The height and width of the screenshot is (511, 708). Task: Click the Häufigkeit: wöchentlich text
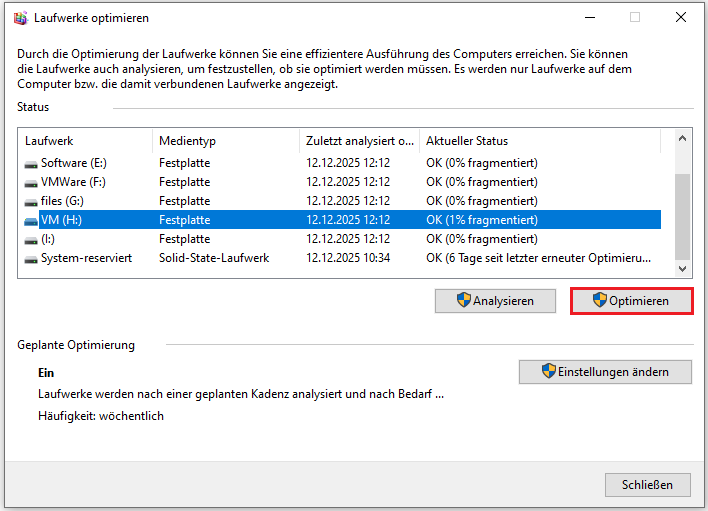click(x=101, y=416)
